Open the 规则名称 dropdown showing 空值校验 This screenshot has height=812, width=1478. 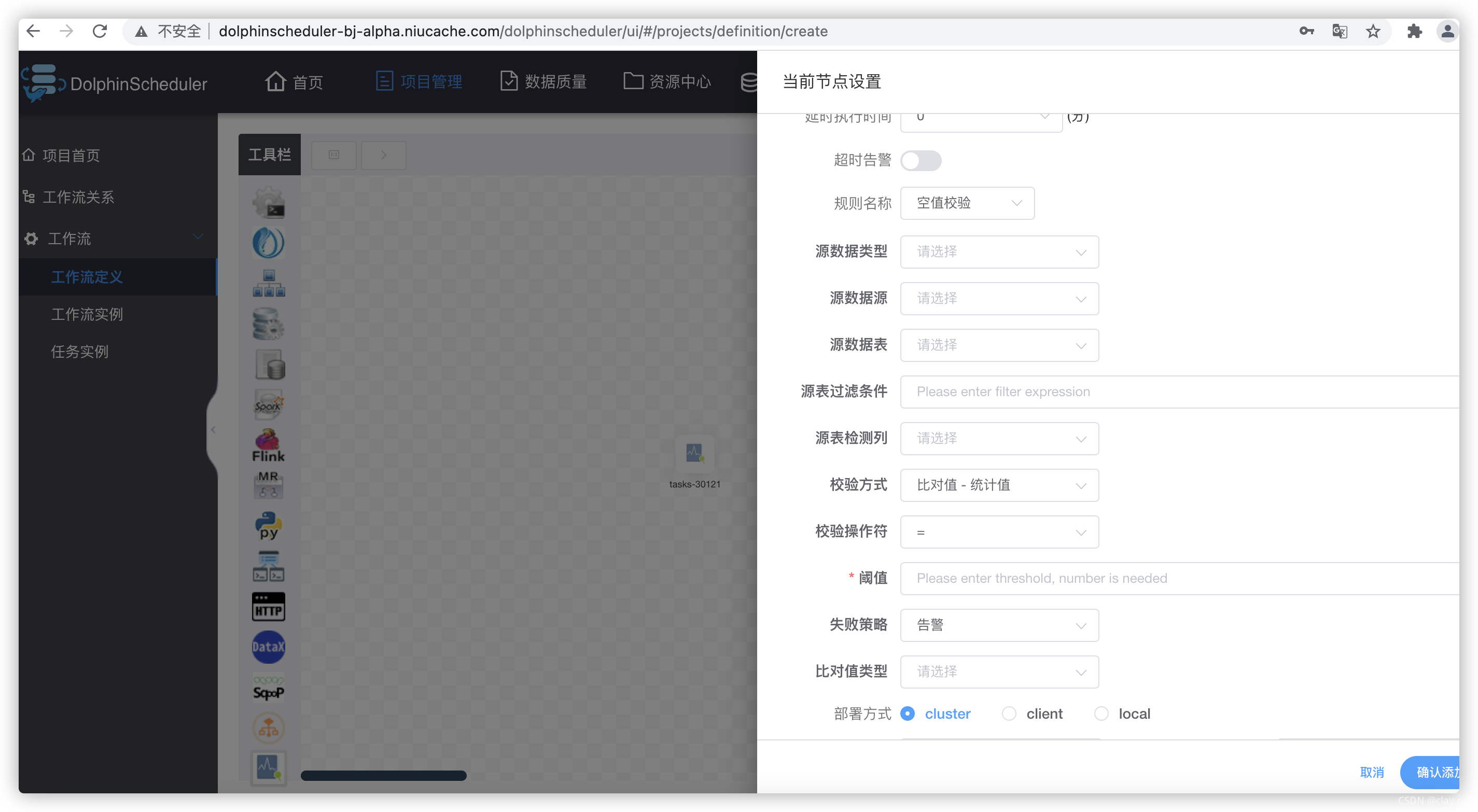coord(967,203)
